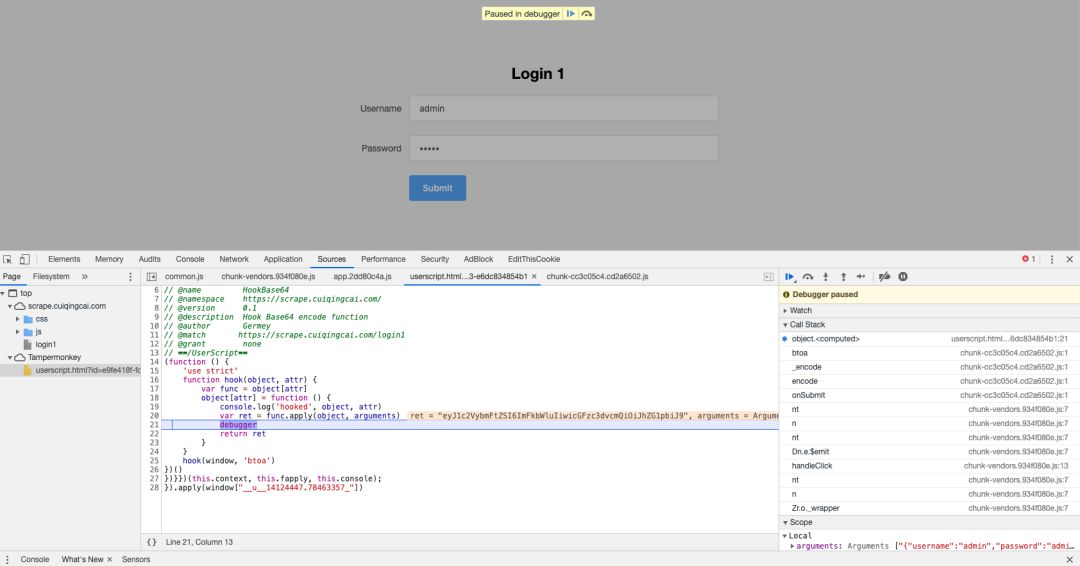This screenshot has width=1080, height=566.
Task: Collapse the top frame tree node
Action: [3, 293]
